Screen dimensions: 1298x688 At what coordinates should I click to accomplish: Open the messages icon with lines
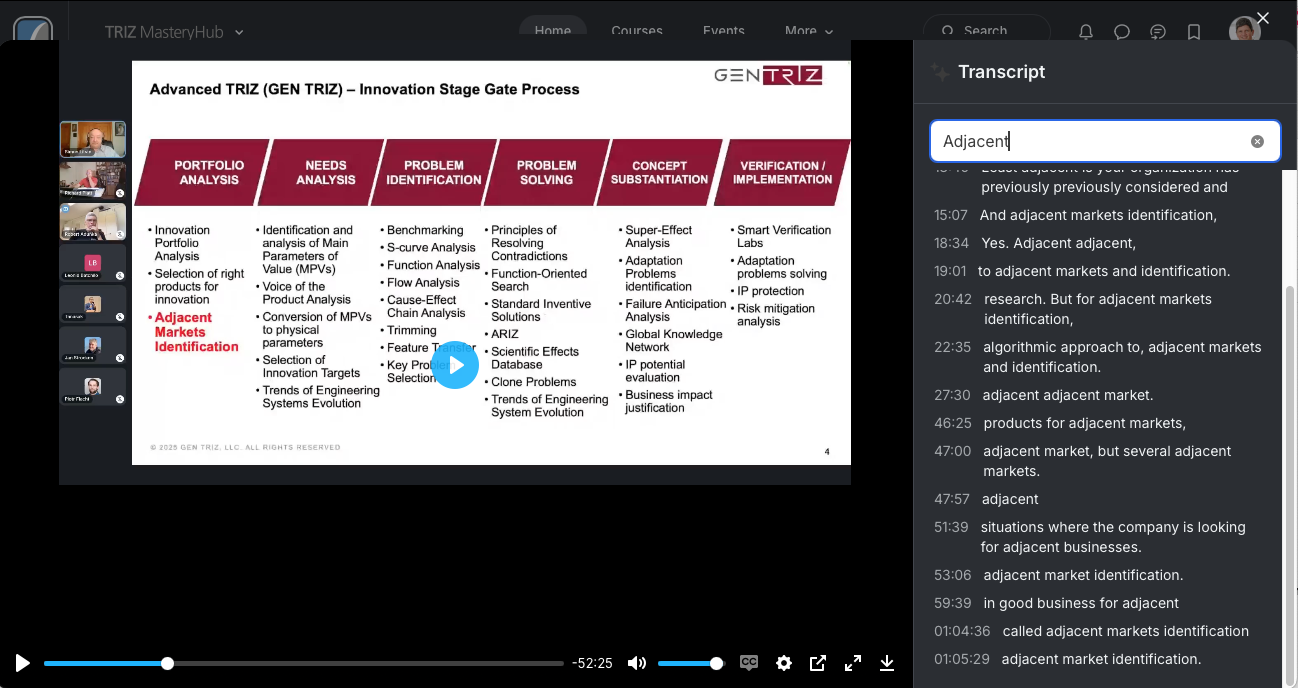[1158, 32]
